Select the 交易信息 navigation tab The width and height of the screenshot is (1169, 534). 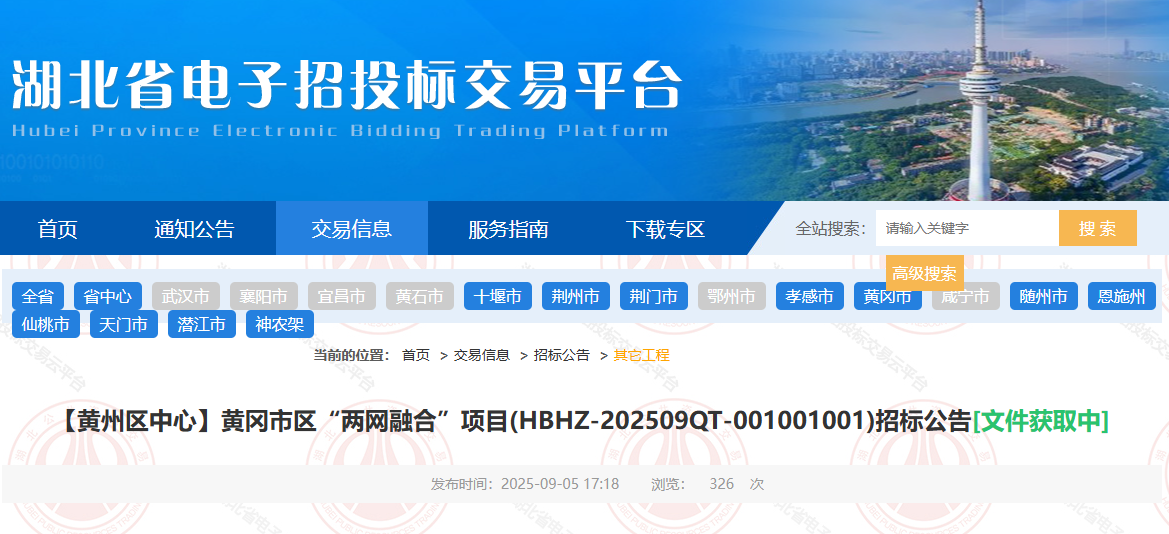point(351,229)
